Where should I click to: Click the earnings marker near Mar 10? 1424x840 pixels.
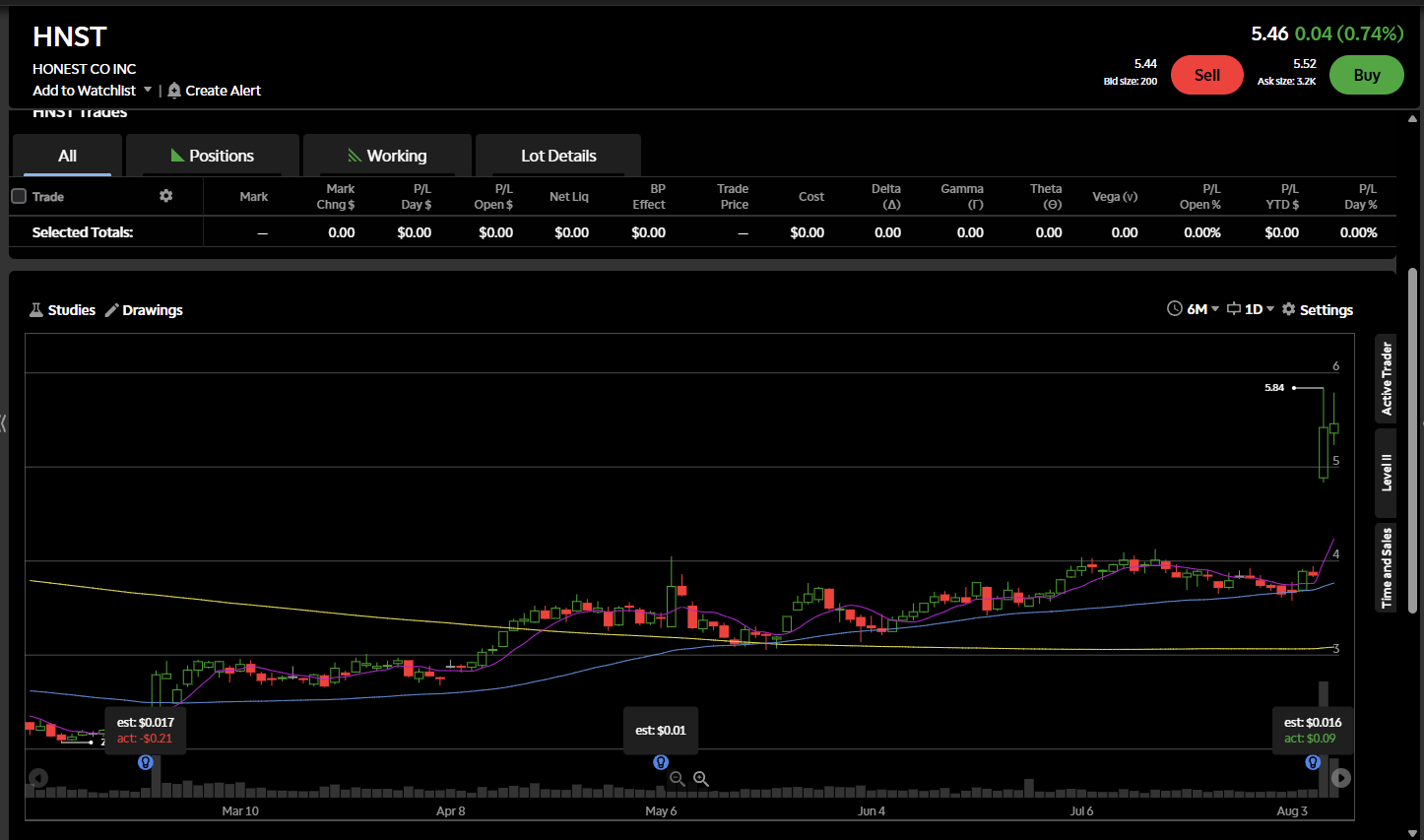coord(146,762)
